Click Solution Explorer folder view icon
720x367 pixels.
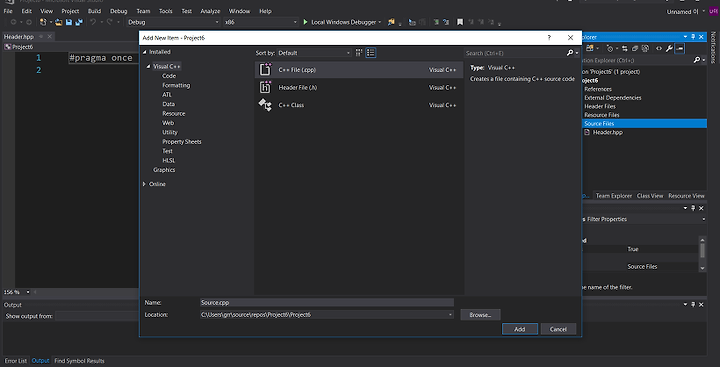[x=590, y=48]
